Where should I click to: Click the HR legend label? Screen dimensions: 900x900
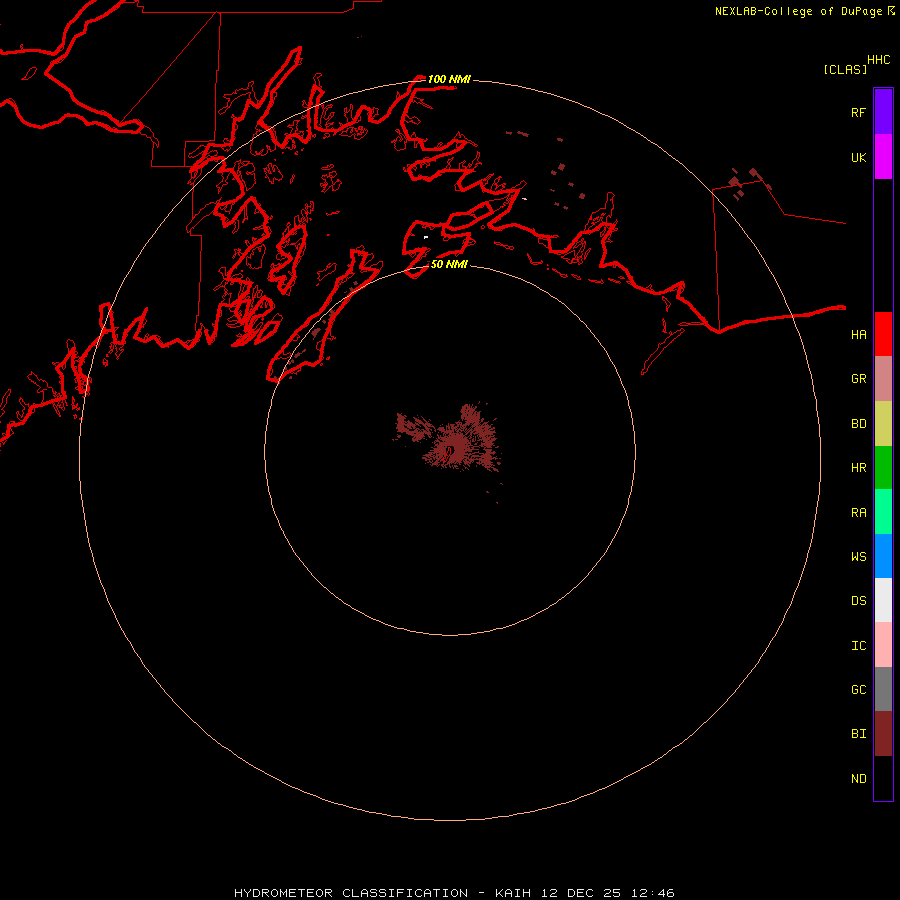point(858,468)
